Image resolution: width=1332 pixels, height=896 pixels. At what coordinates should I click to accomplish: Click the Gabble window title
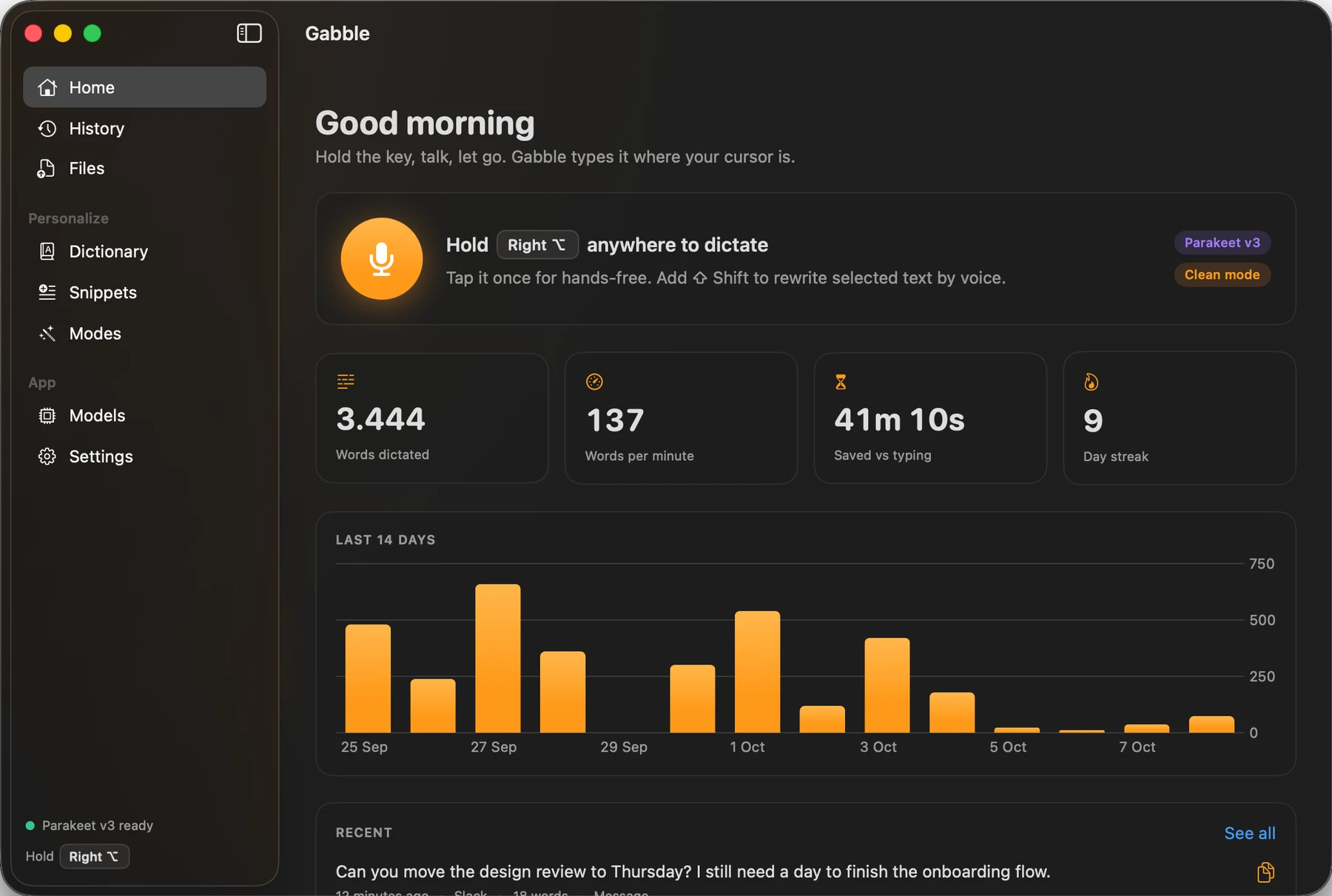[x=337, y=33]
